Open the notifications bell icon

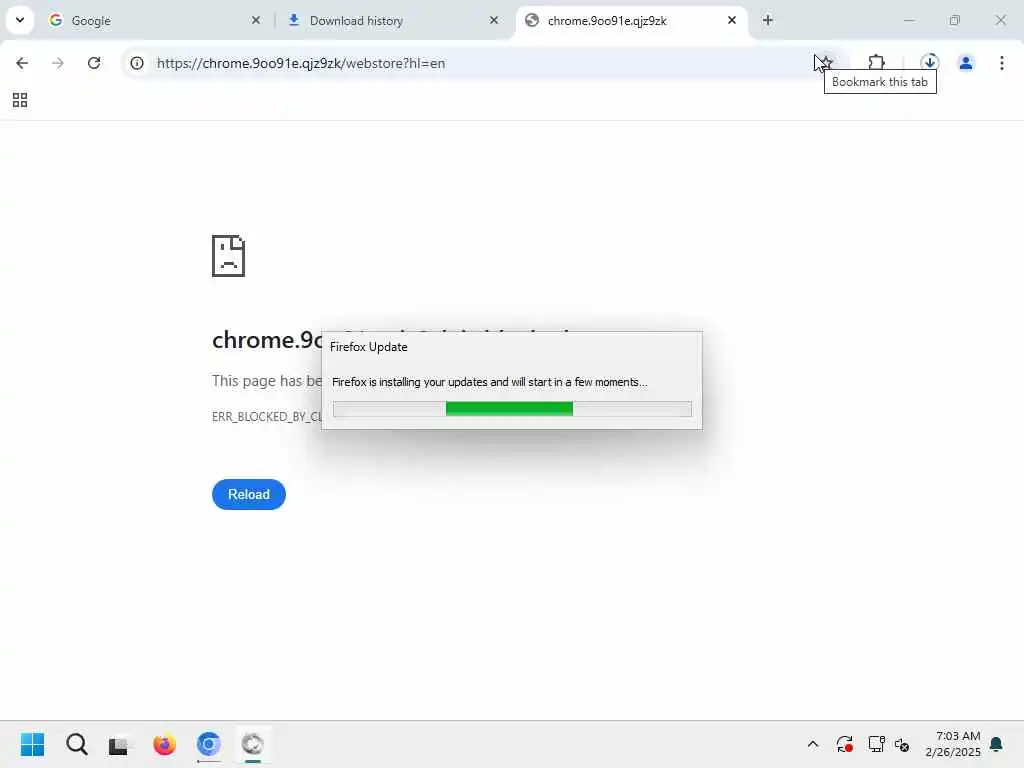997,744
